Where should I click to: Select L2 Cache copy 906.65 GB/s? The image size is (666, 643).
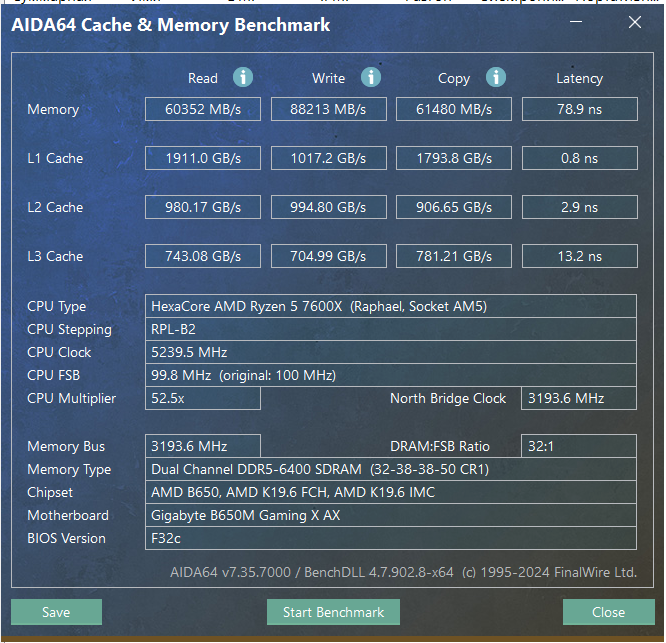[x=454, y=207]
